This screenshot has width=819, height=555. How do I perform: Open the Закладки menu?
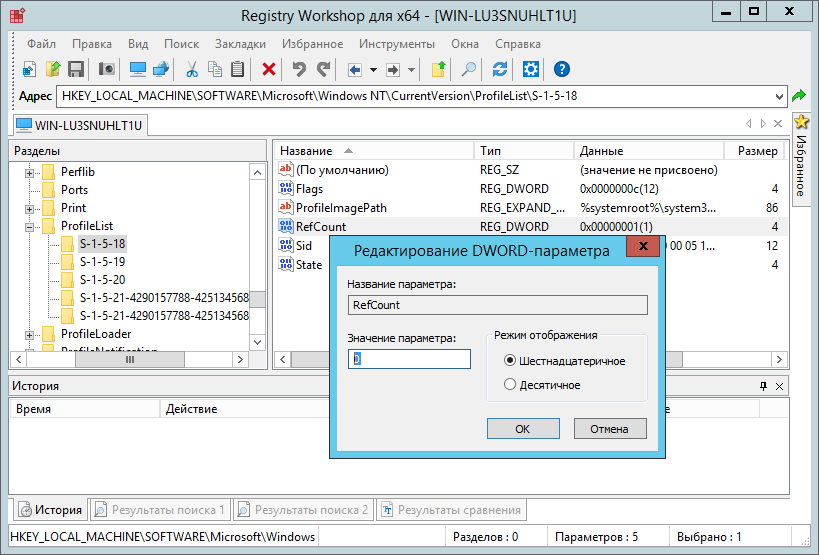click(x=240, y=44)
